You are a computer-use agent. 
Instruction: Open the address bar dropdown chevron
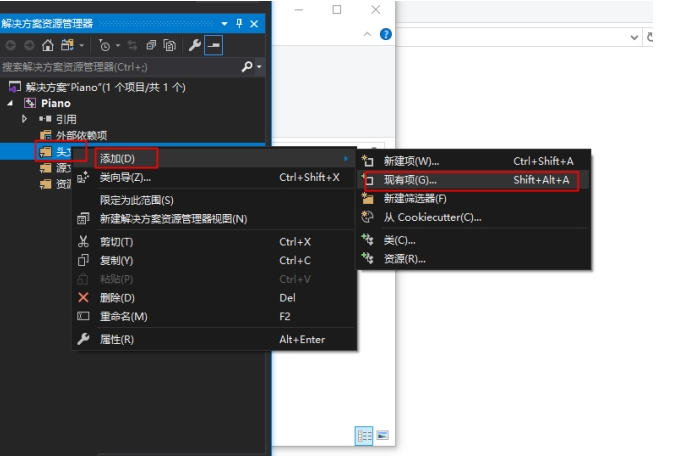634,36
